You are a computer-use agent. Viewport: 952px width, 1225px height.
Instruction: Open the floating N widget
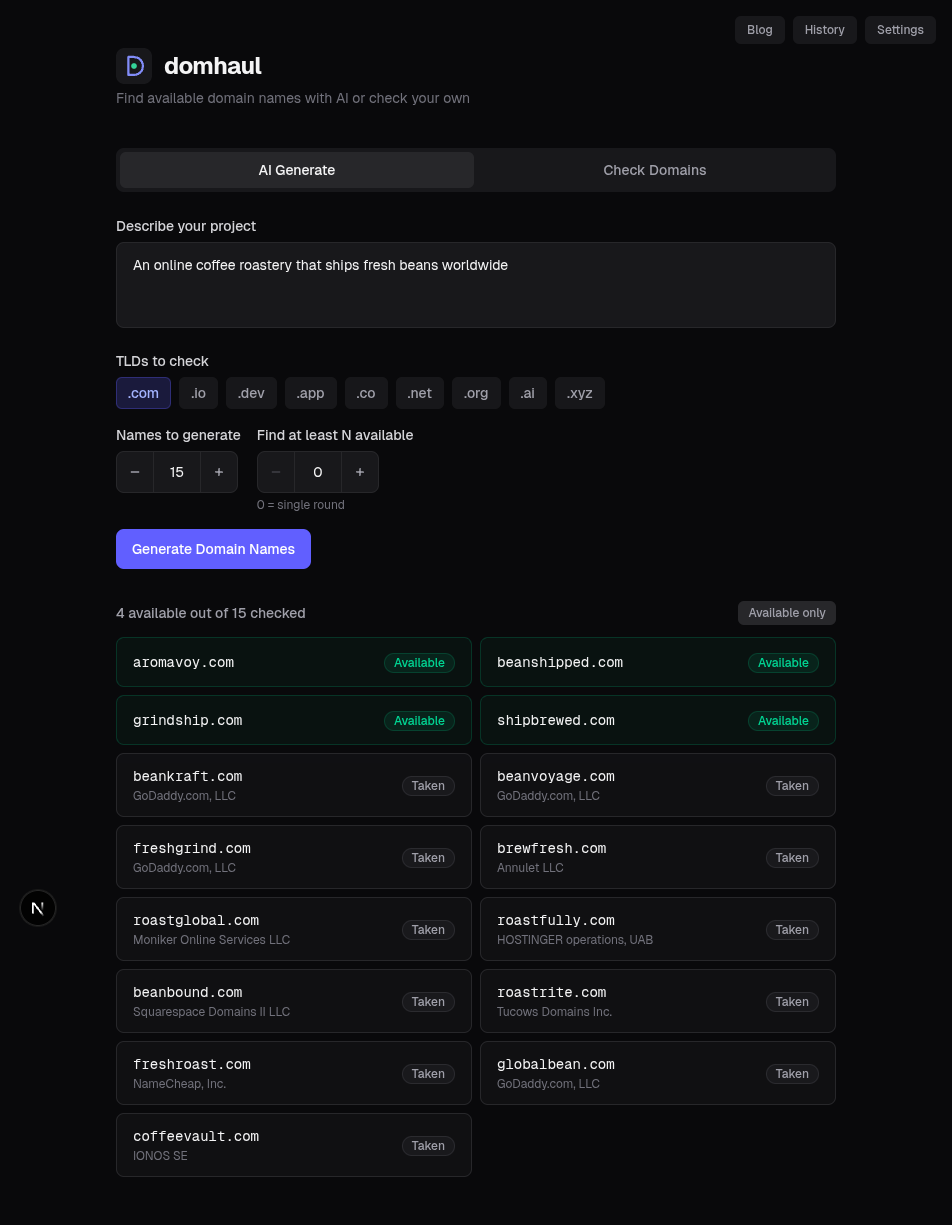coord(37,908)
